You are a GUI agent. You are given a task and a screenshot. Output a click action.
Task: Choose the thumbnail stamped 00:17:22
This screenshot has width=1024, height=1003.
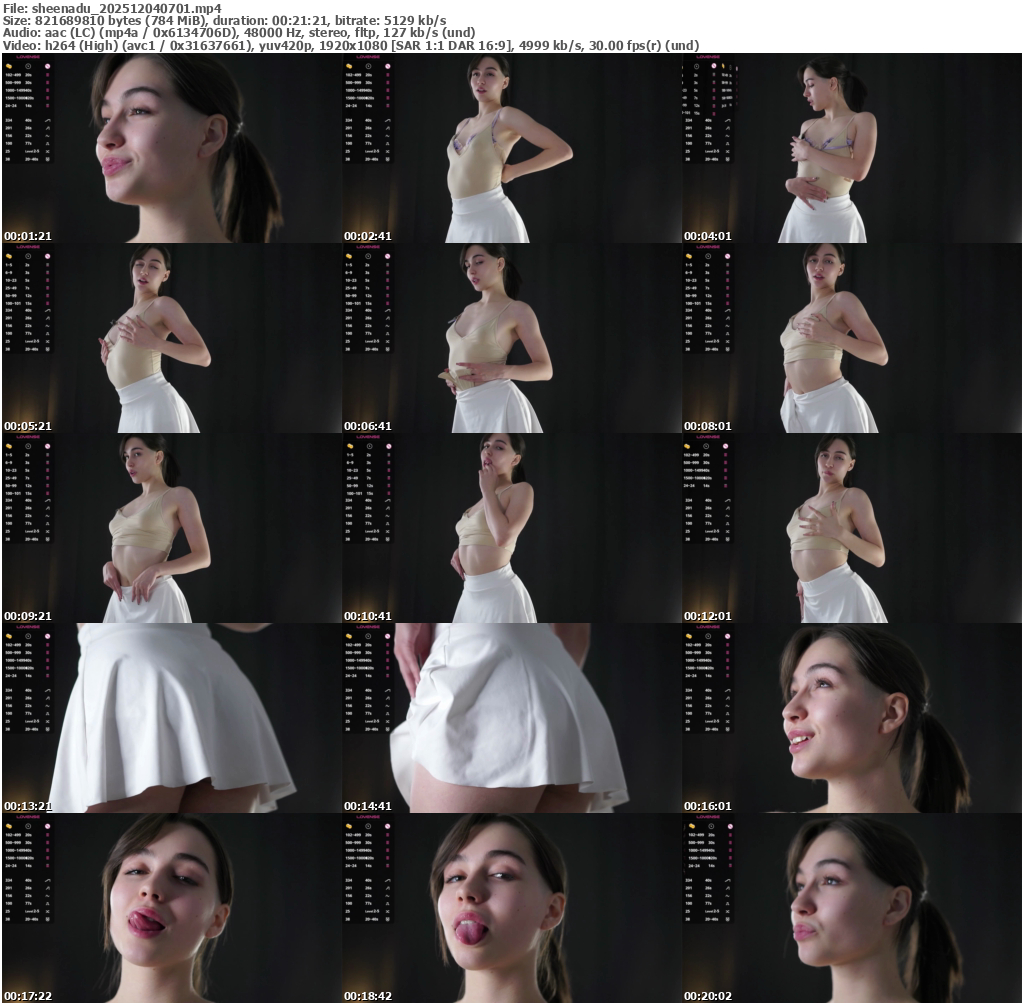point(172,908)
